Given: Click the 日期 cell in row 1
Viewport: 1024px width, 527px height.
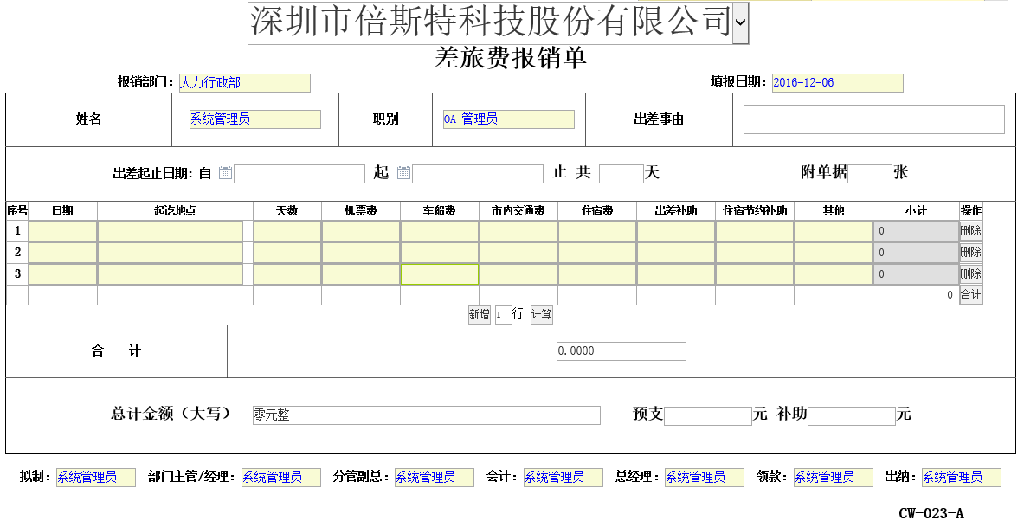Looking at the screenshot, I should pyautogui.click(x=63, y=231).
